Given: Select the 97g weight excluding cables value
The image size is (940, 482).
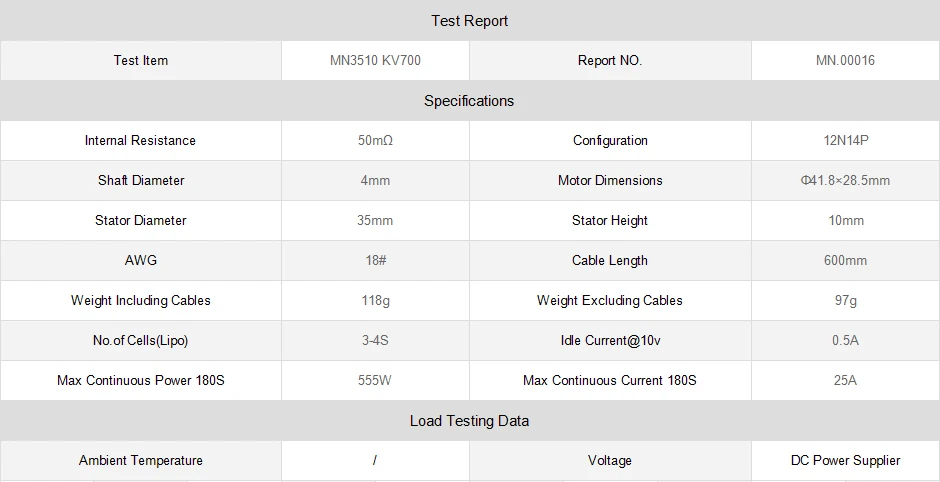Looking at the screenshot, I should 845,301.
